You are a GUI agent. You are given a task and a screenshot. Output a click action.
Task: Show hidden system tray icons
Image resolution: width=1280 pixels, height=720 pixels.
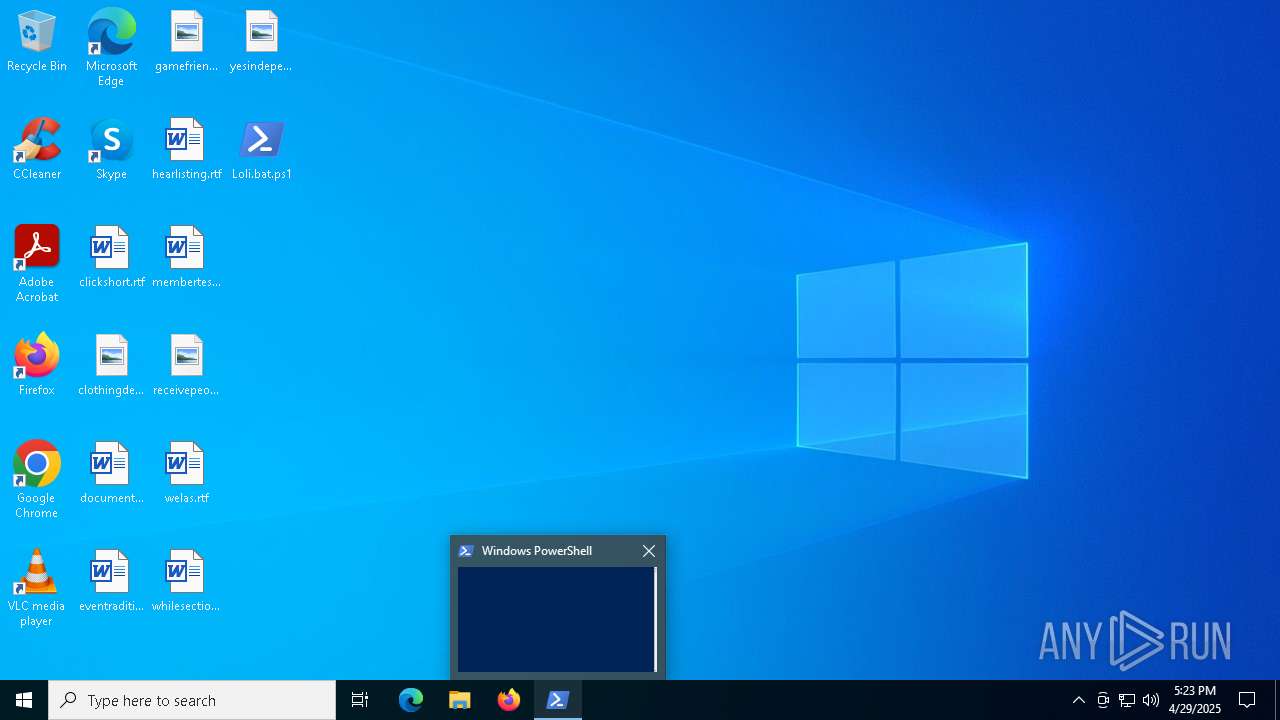tap(1078, 700)
